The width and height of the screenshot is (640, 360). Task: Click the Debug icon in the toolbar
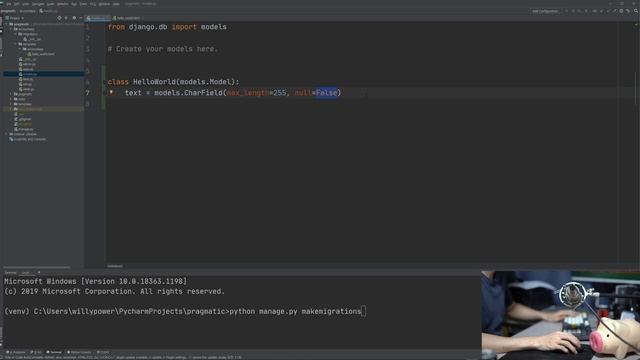point(573,11)
